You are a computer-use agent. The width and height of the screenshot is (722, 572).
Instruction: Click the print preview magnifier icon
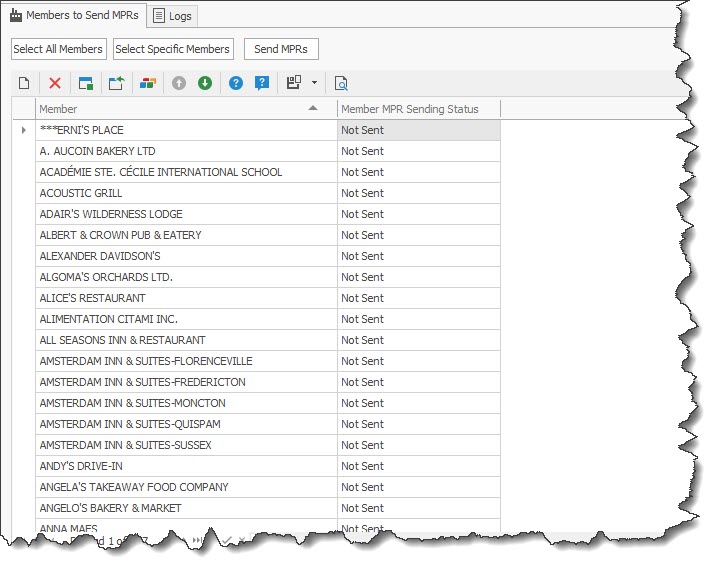(341, 83)
